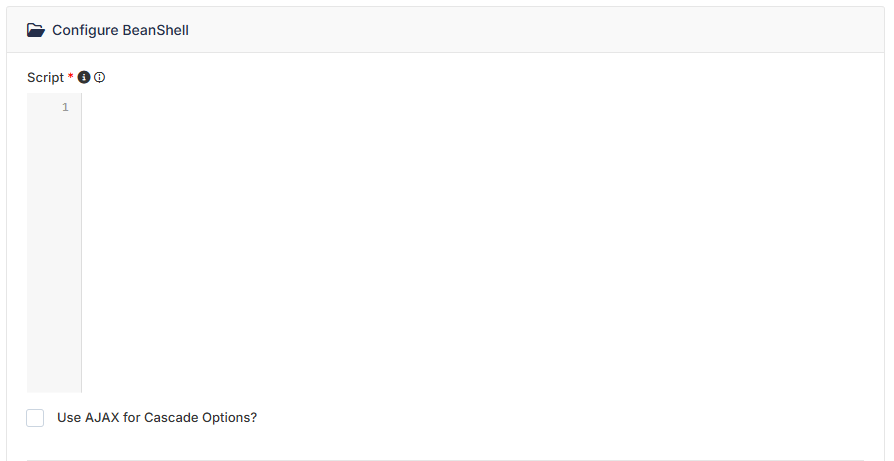Click the empty middle of the Script code editor

point(473,243)
